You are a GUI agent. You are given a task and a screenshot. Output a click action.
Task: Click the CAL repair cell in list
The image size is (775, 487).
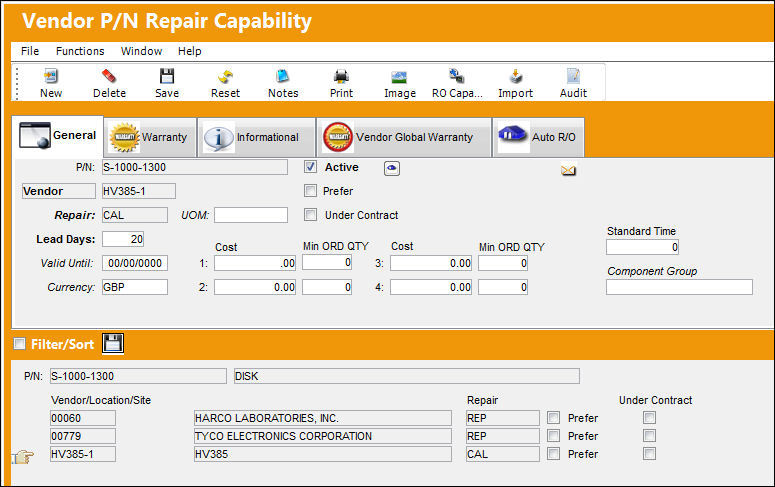point(503,454)
